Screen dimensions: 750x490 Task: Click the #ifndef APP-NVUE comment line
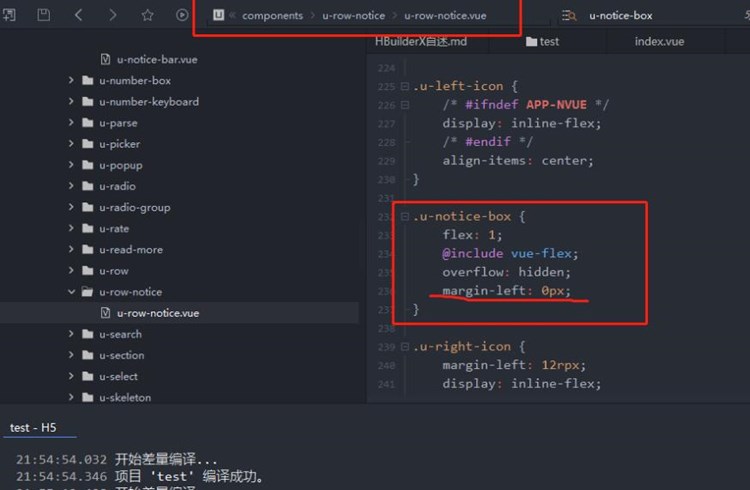click(x=526, y=104)
